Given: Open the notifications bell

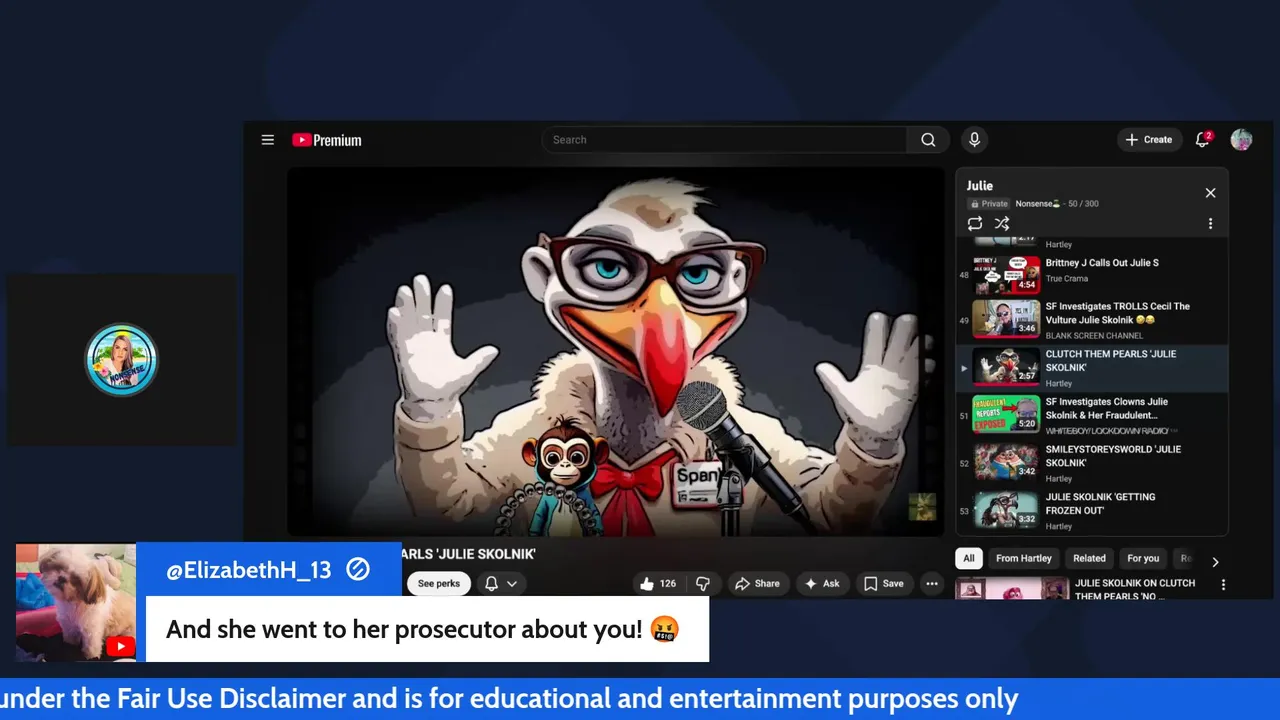Looking at the screenshot, I should click(1203, 140).
